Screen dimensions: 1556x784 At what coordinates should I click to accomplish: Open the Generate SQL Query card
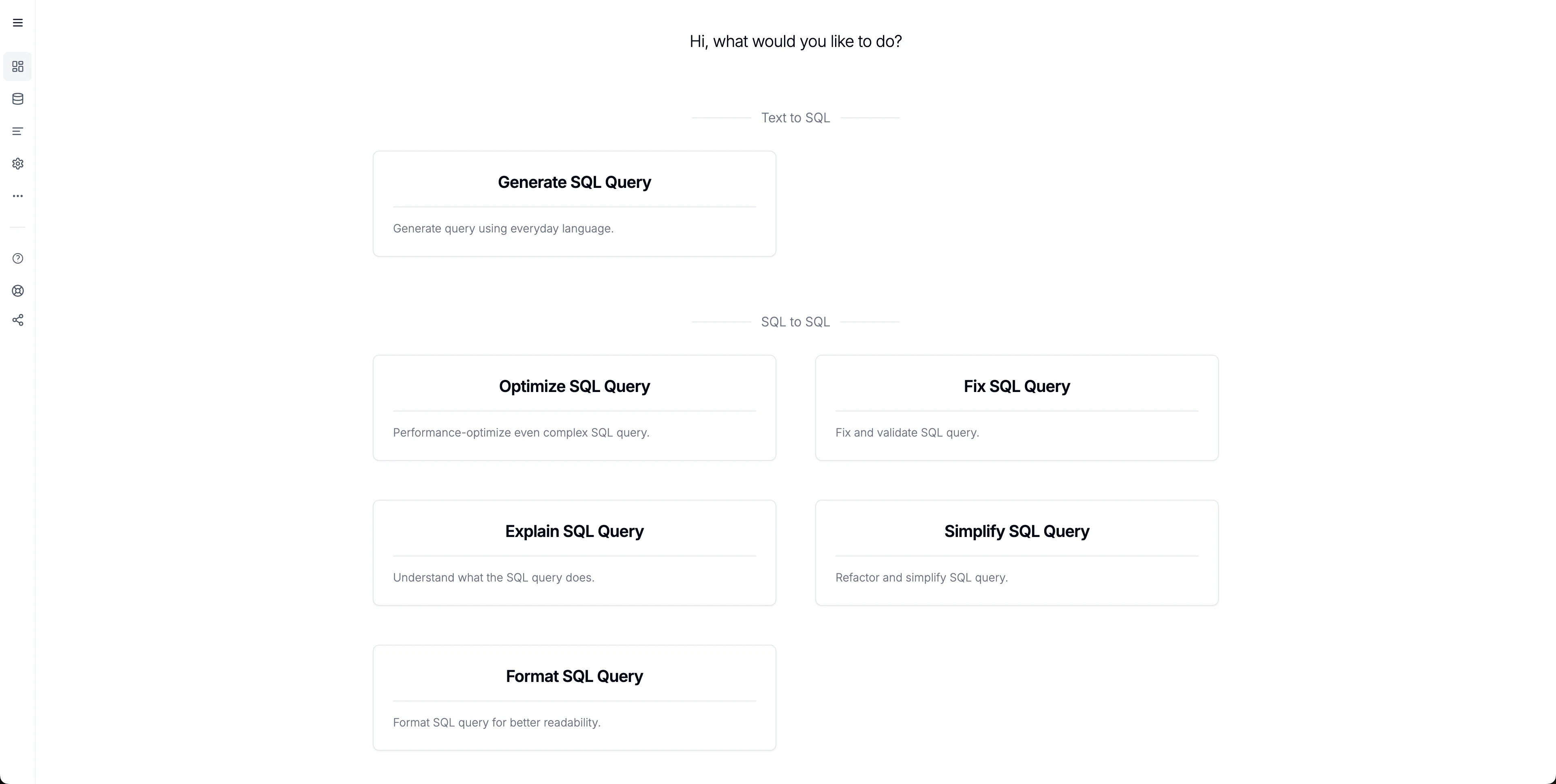coord(574,182)
